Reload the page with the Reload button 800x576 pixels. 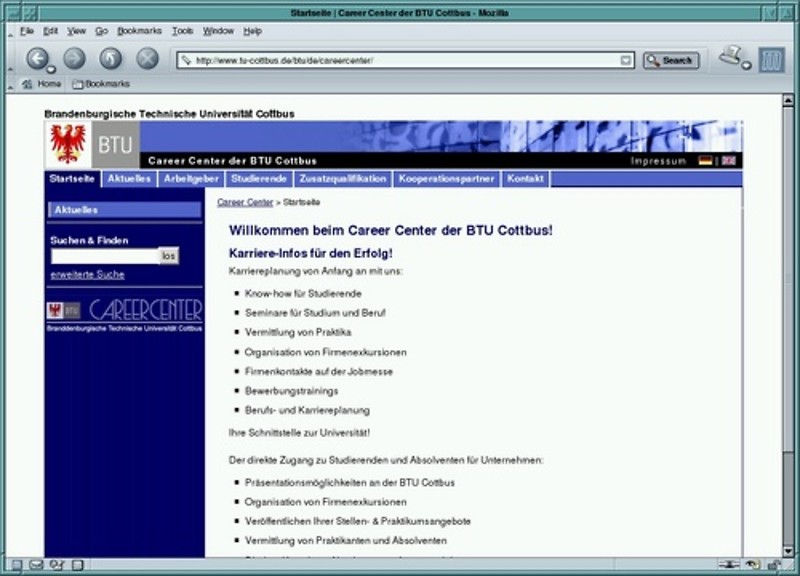pos(111,58)
